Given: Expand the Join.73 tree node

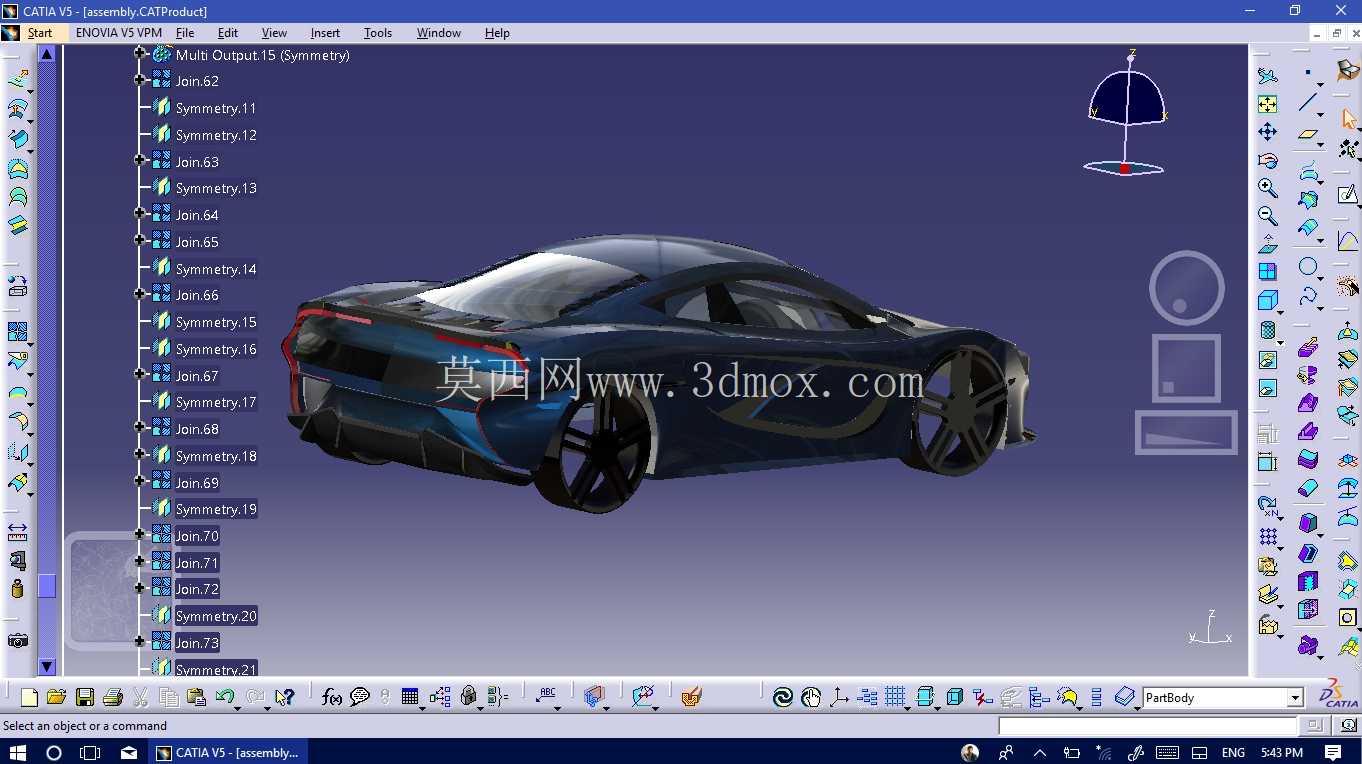Looking at the screenshot, I should point(140,641).
